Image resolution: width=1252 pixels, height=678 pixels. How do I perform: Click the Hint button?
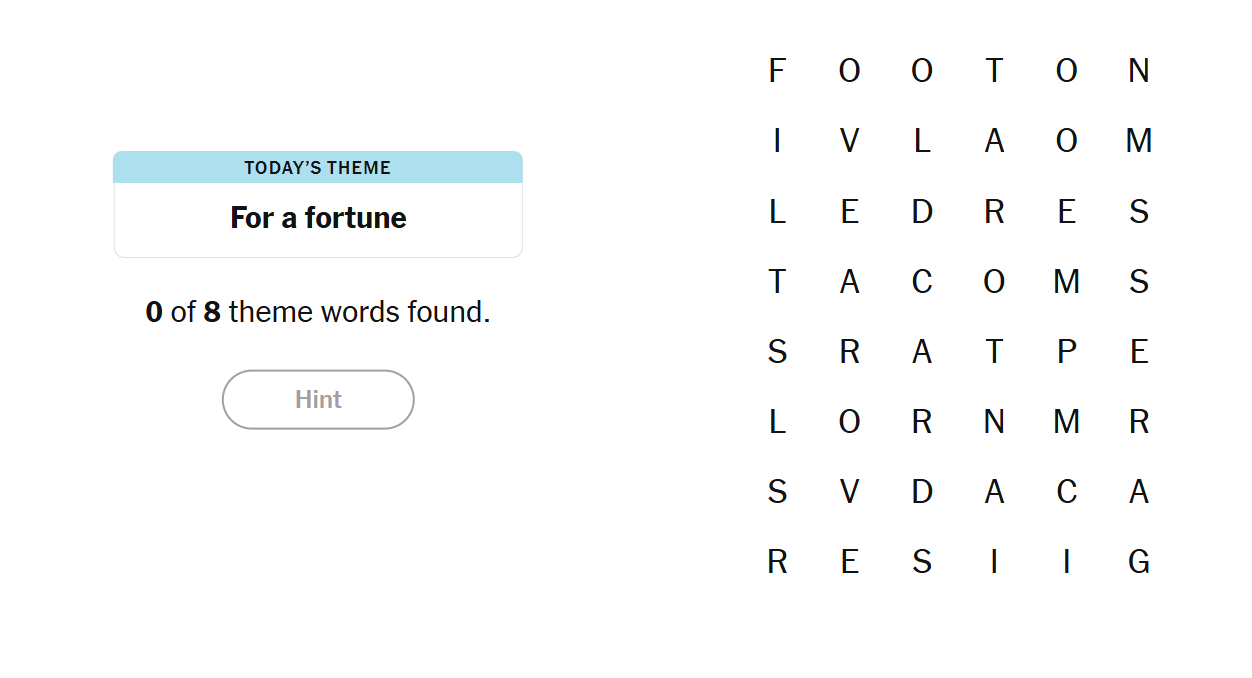[318, 400]
